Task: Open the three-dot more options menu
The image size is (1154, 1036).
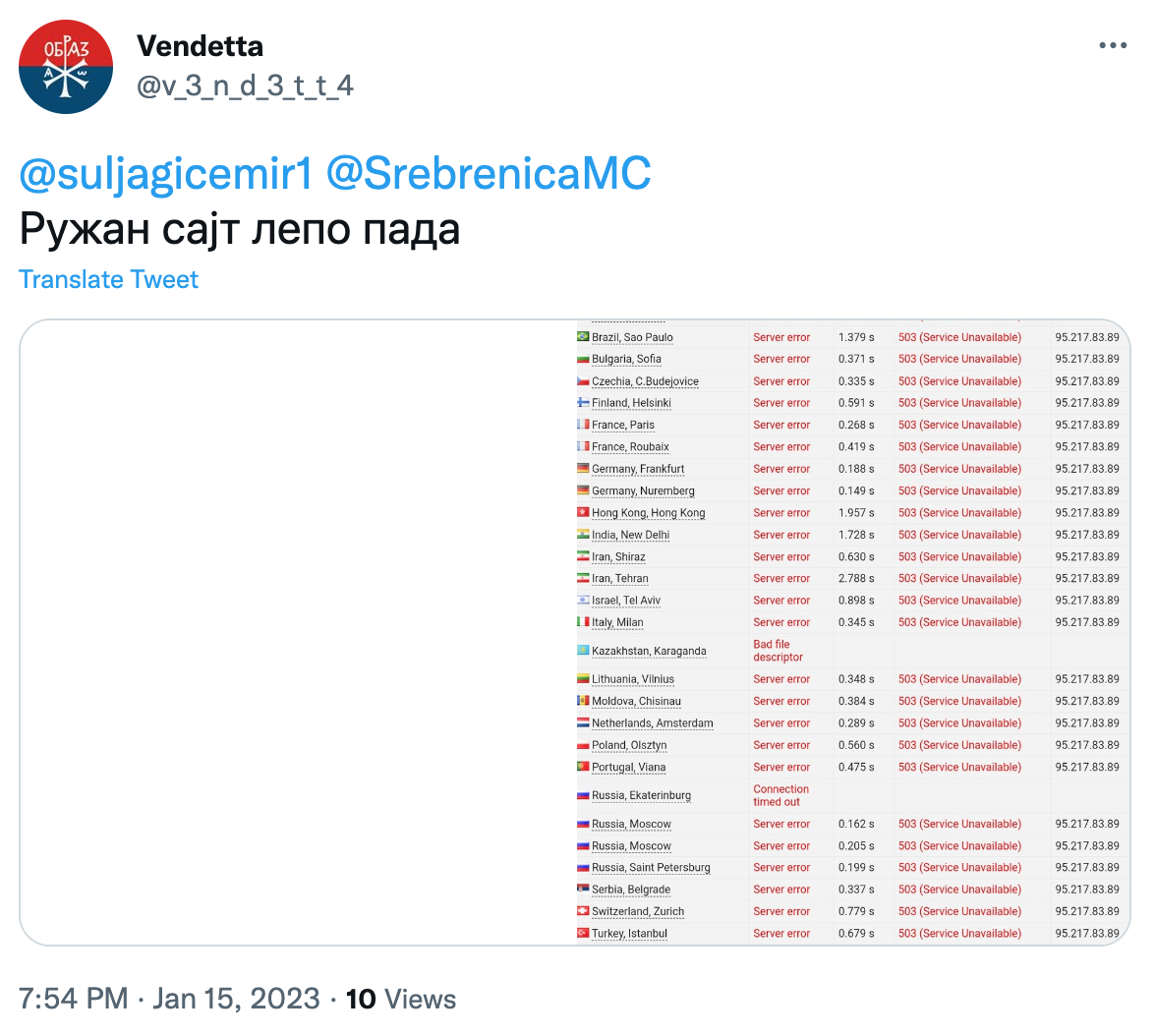Action: pyautogui.click(x=1112, y=45)
